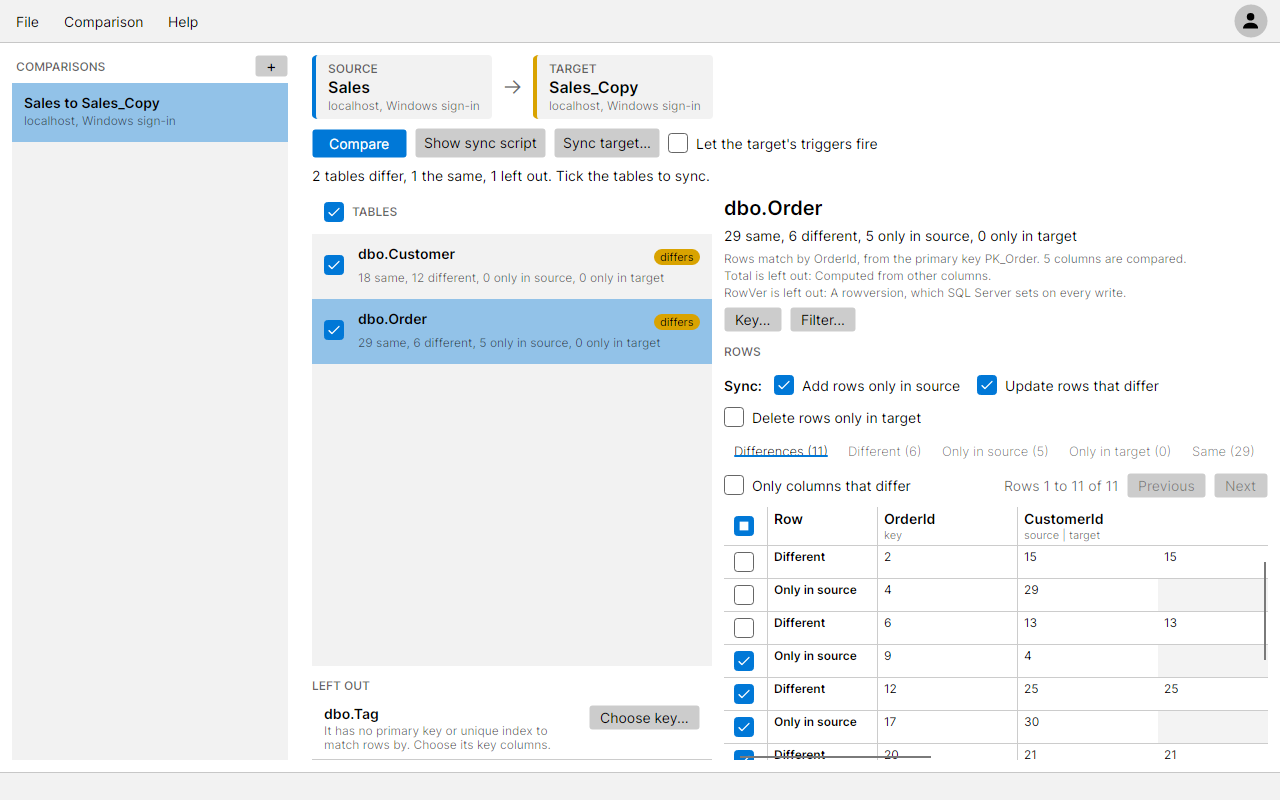Enable Delete rows only in target

[x=734, y=417]
